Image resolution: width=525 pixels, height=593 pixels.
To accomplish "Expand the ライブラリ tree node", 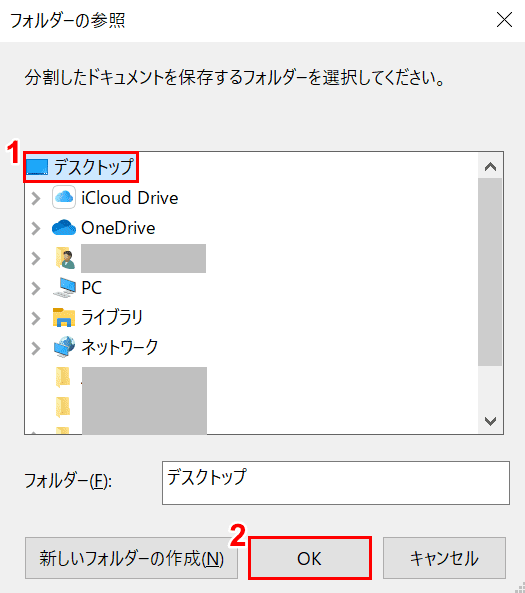I will 36,318.
